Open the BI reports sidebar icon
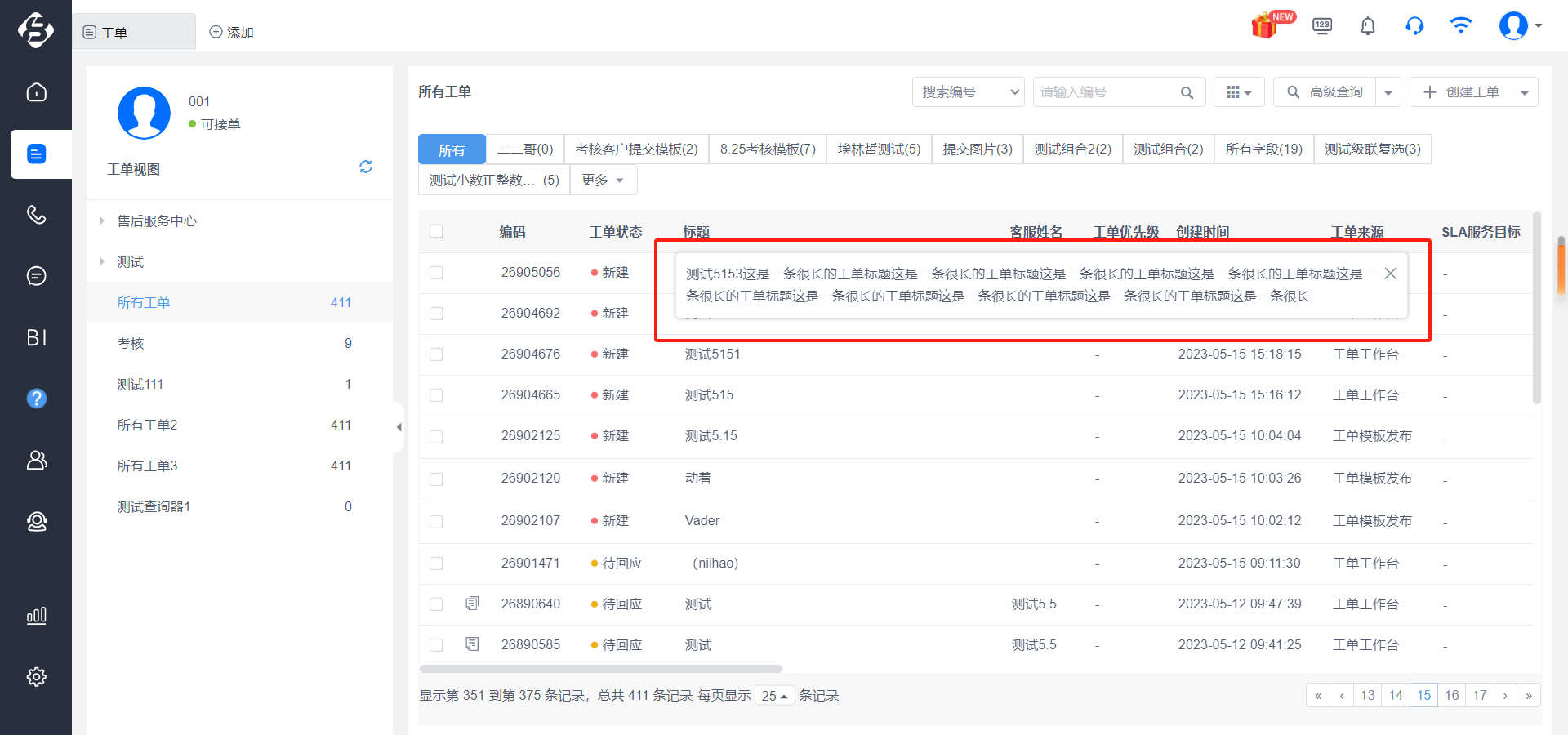1568x735 pixels. [36, 337]
